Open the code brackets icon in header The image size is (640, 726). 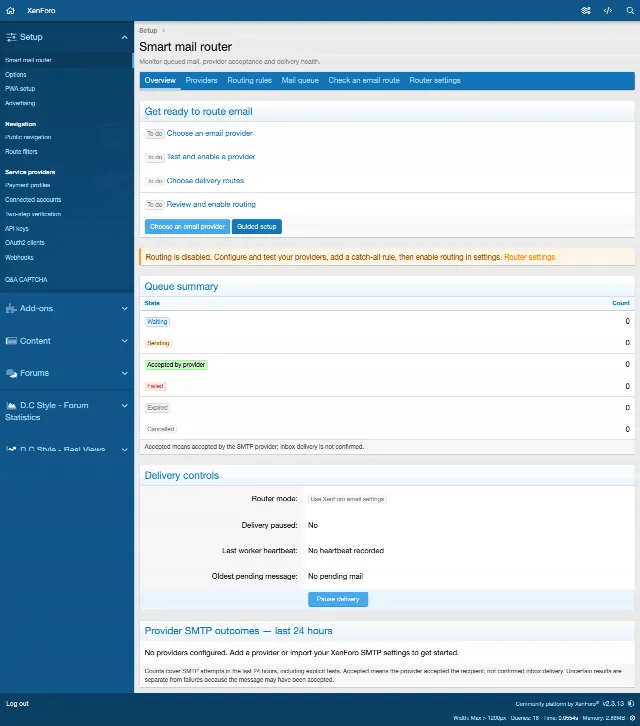[608, 10]
